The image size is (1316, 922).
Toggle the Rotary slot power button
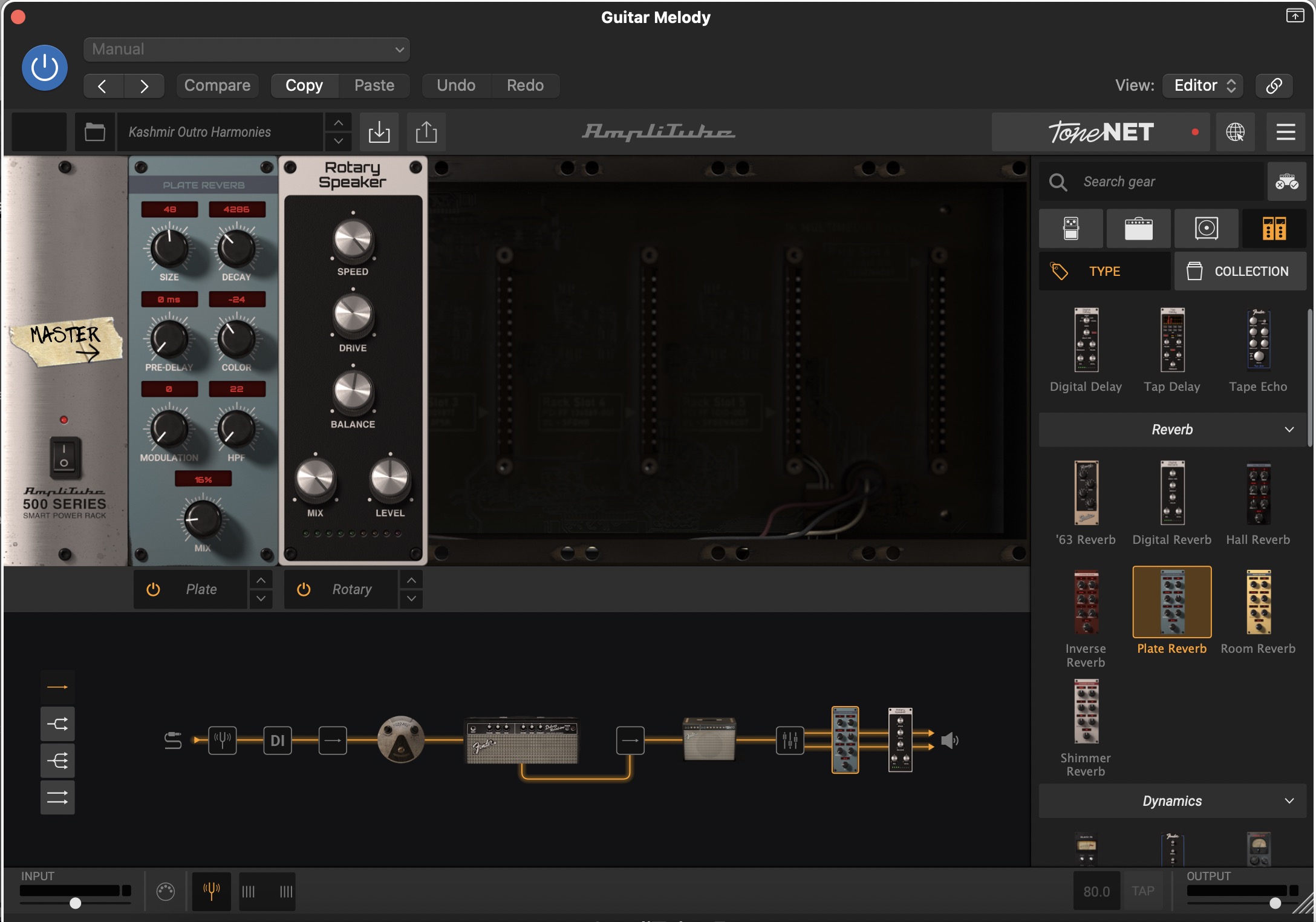coord(304,589)
